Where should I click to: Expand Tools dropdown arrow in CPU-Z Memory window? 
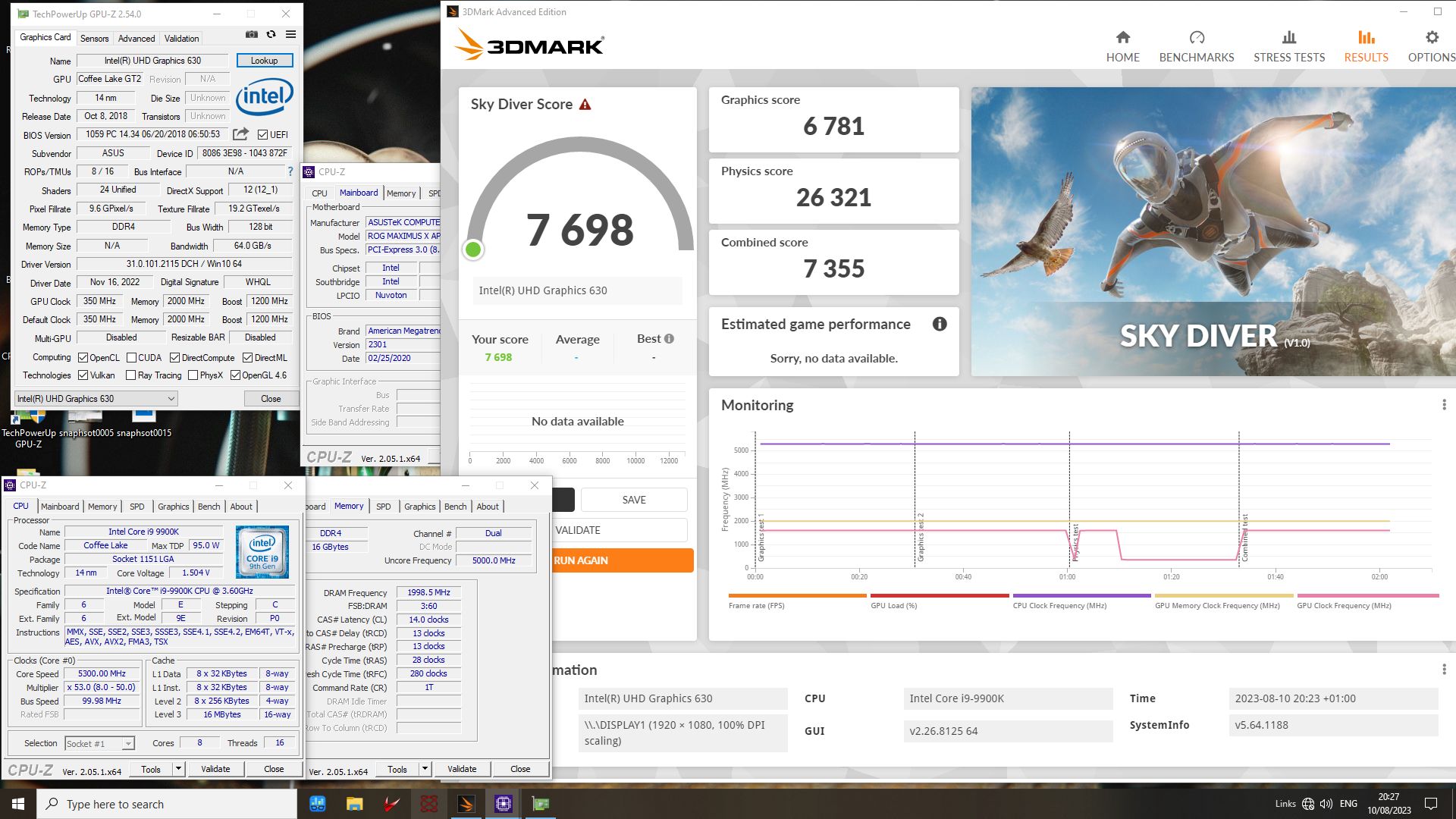point(425,769)
